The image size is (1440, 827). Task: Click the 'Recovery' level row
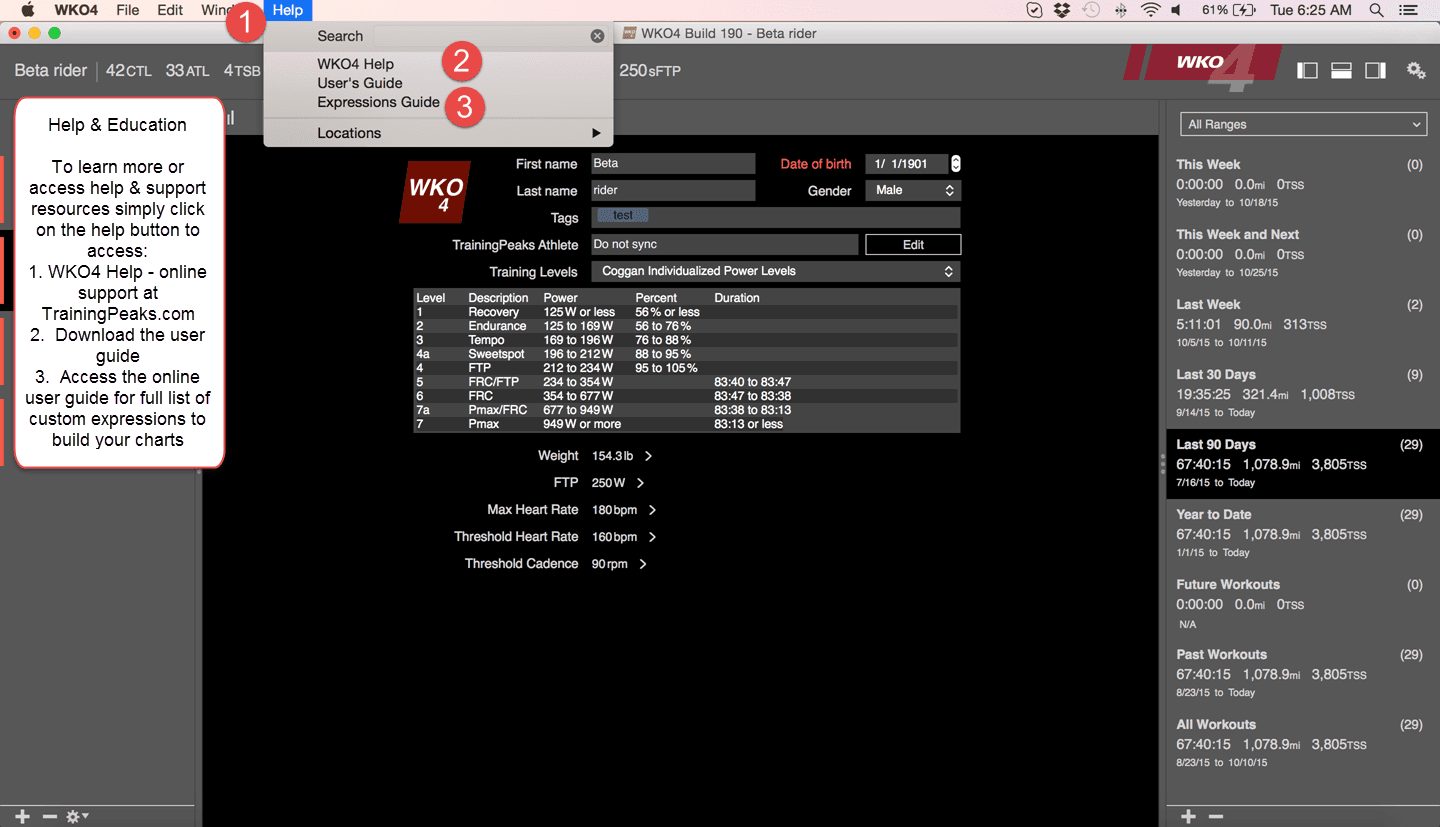pyautogui.click(x=686, y=312)
